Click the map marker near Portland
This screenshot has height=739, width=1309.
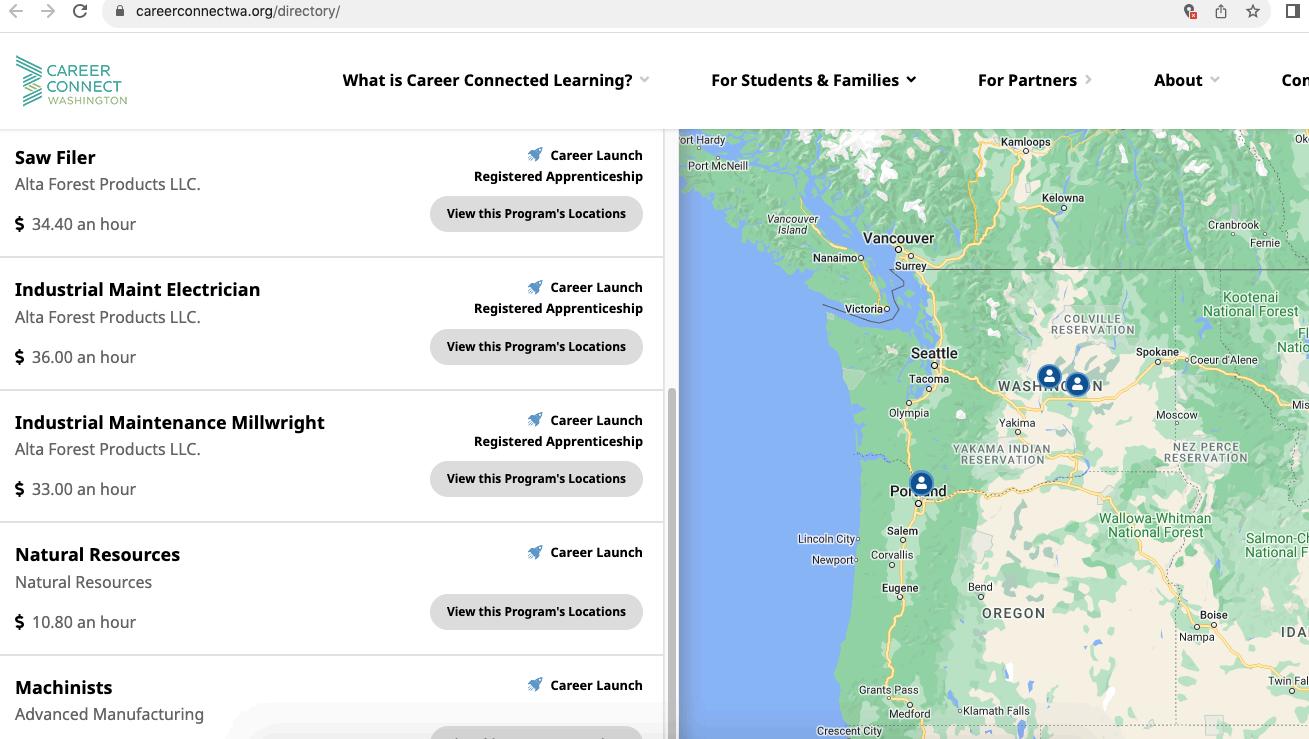tap(921, 483)
